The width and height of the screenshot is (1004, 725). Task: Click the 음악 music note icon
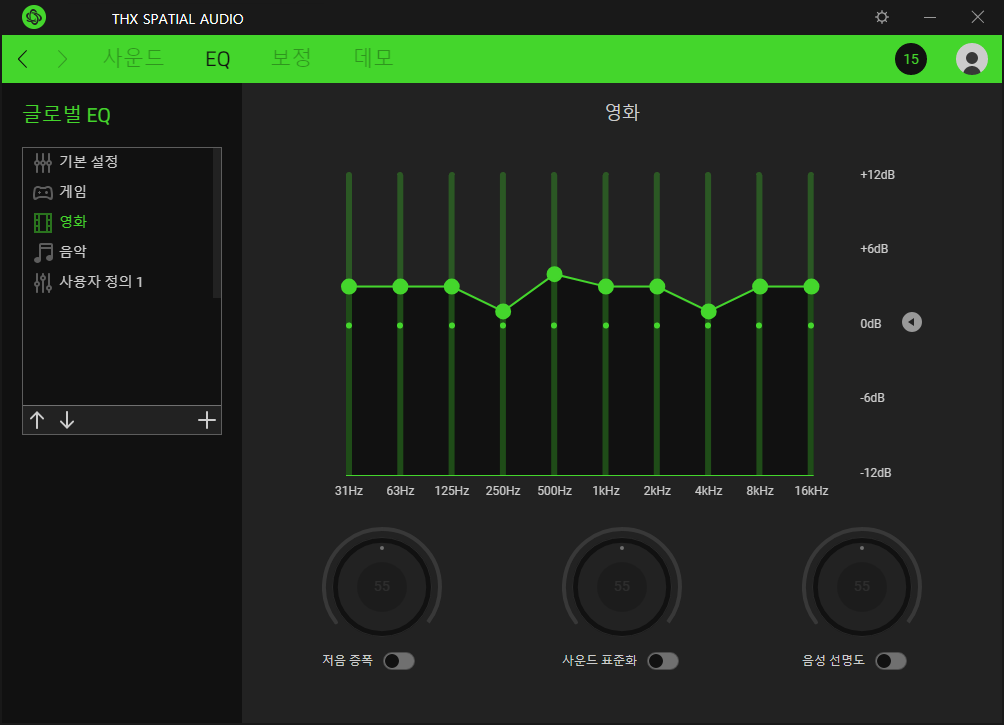(x=43, y=252)
